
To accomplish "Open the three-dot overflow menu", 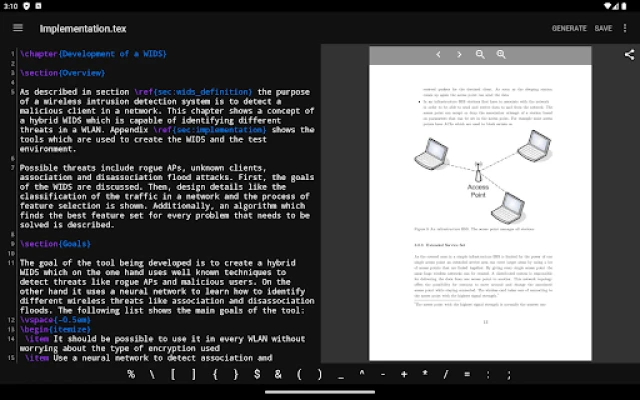I will tap(625, 28).
